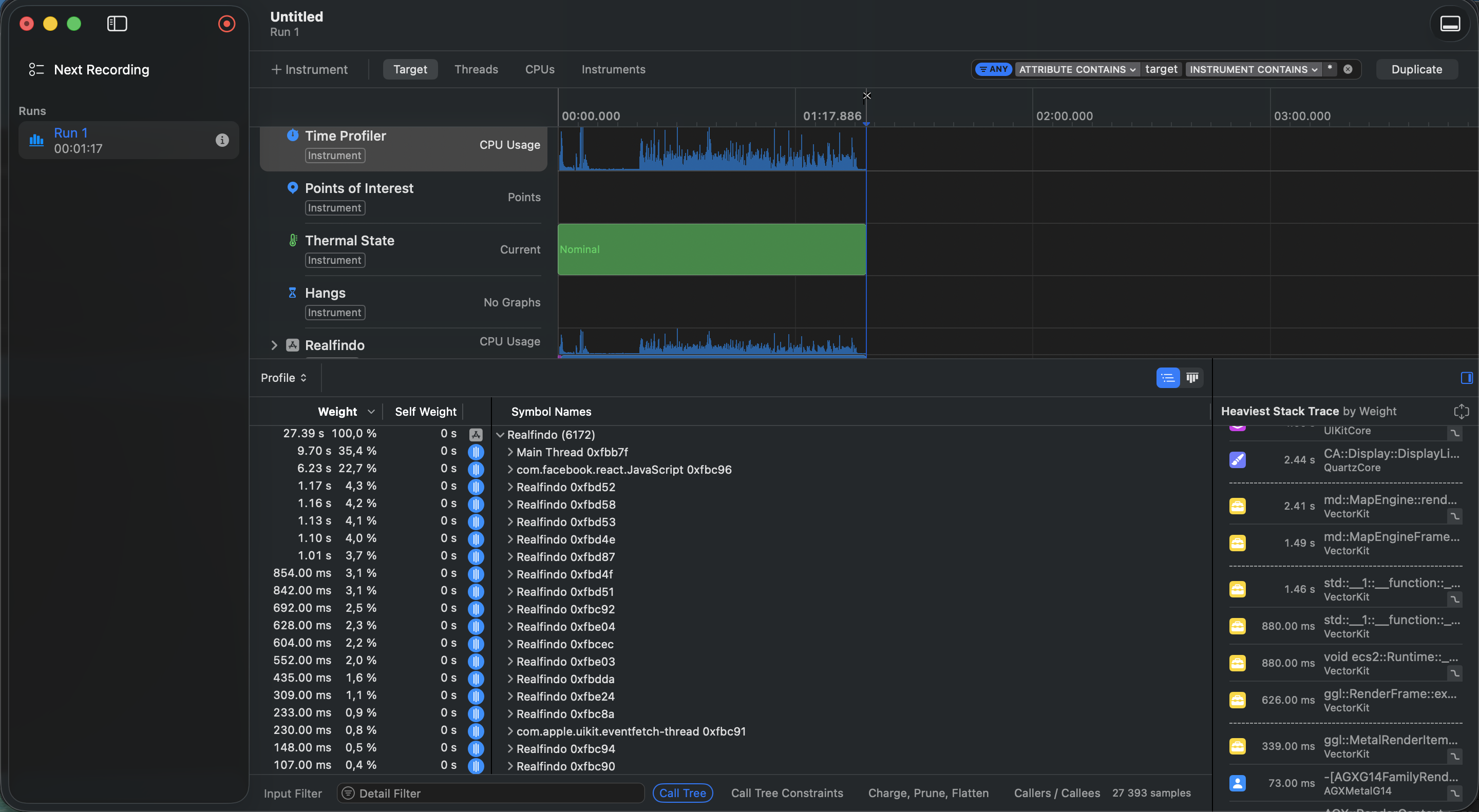
Task: Open the ATTRIBUTE CONTAINS dropdown
Action: [1076, 69]
